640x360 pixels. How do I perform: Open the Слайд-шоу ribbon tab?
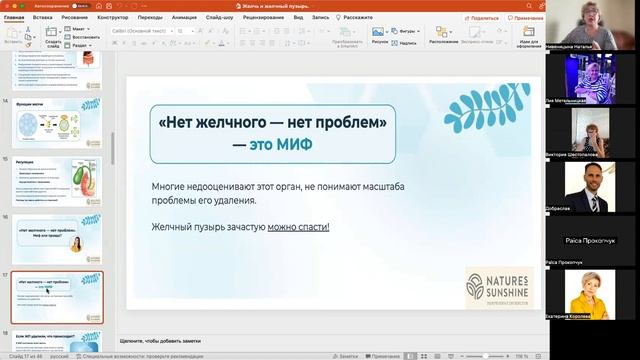click(220, 18)
